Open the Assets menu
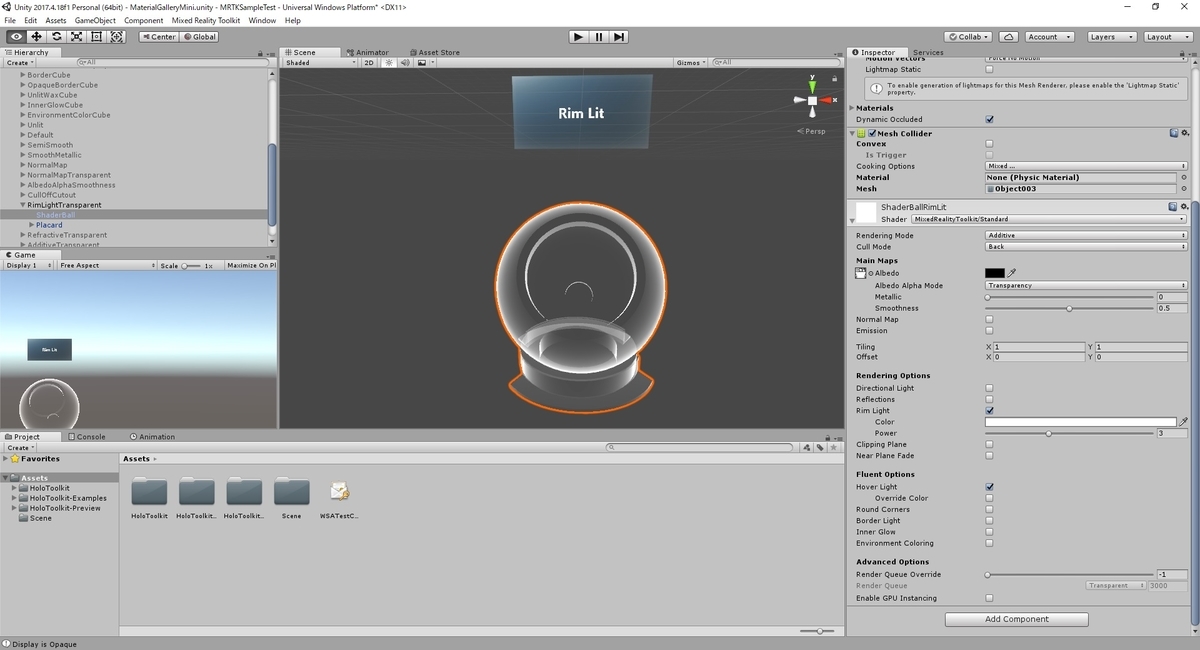This screenshot has height=650, width=1200. [56, 20]
